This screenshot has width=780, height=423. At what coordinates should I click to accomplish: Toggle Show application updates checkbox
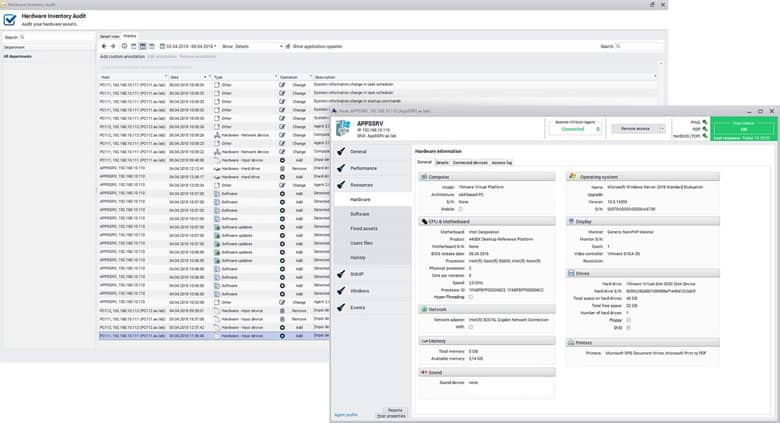tap(288, 46)
